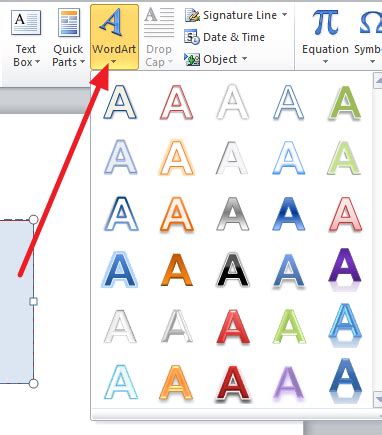The image size is (382, 435).
Task: Select the orange outline WordArt, third row
Action: click(176, 214)
